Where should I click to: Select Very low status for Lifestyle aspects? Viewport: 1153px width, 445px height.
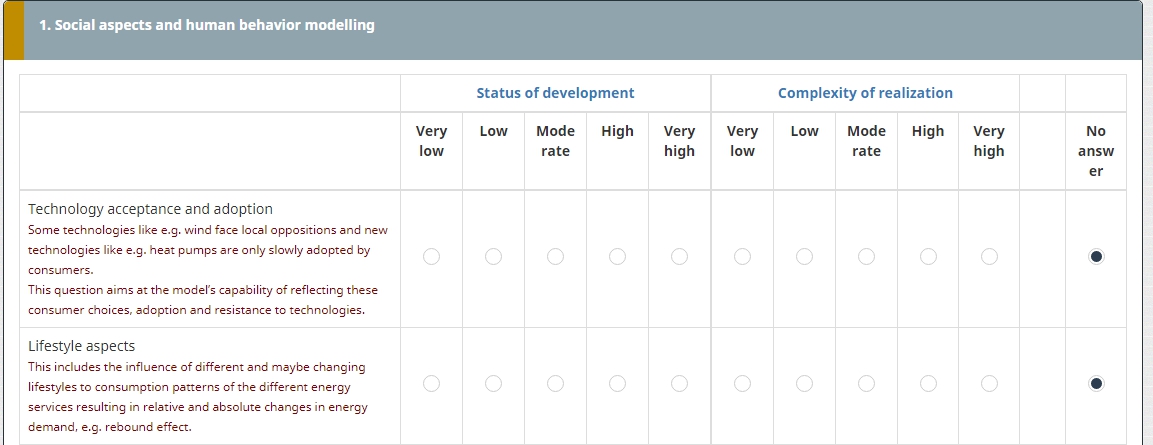pos(431,383)
